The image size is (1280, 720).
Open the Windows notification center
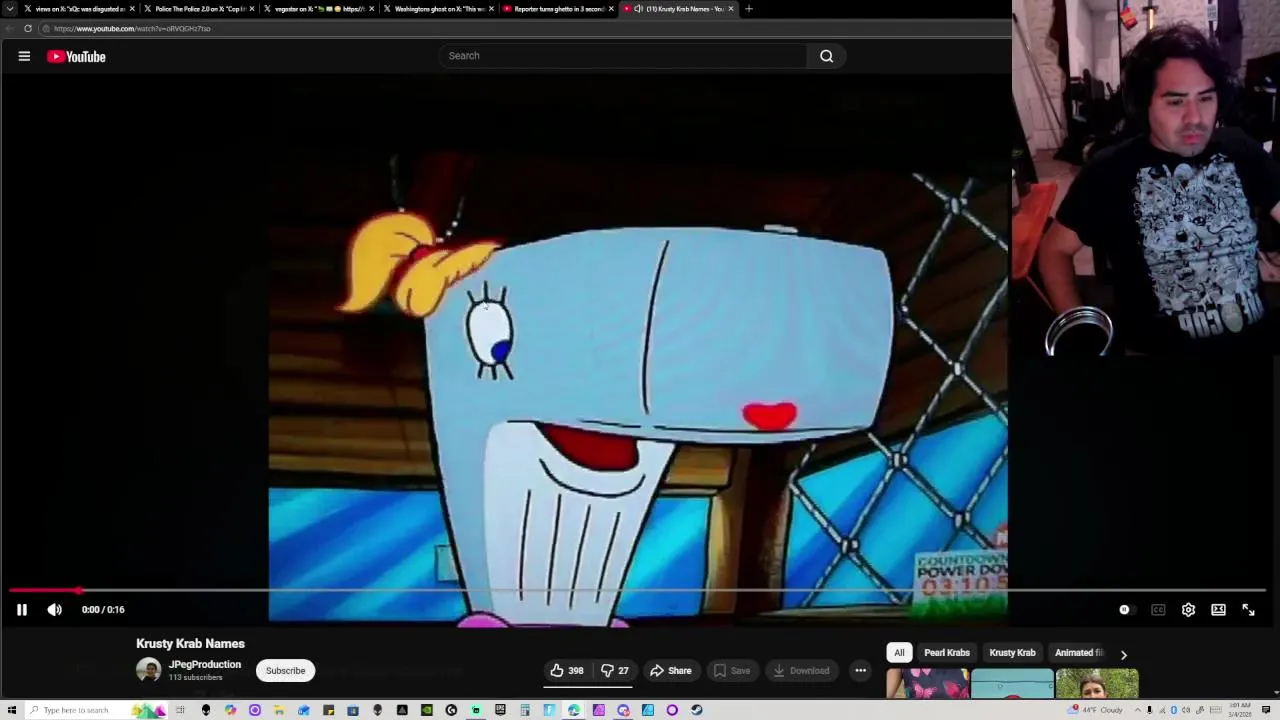(x=1266, y=710)
